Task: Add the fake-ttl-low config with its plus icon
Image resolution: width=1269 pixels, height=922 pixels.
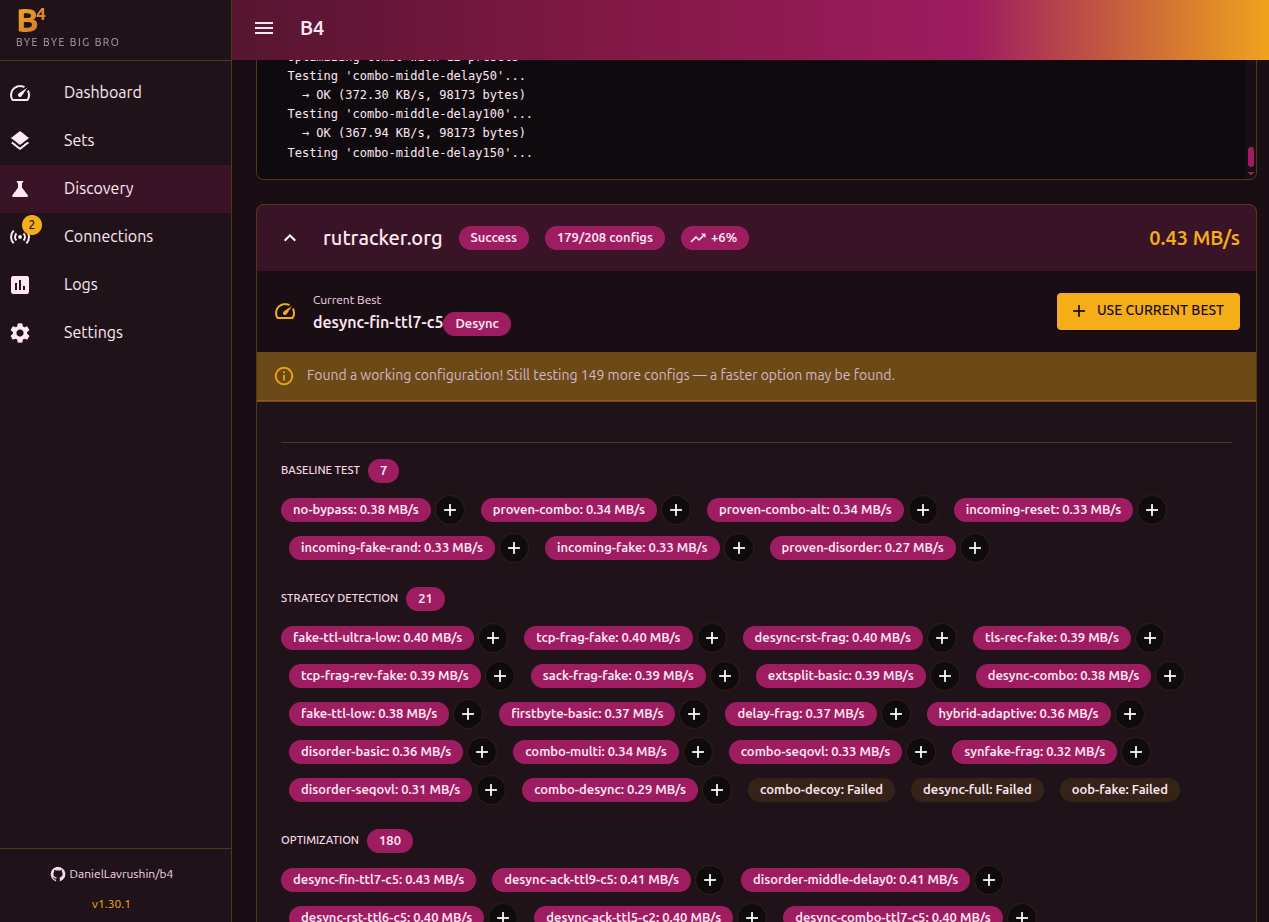Action: (467, 714)
